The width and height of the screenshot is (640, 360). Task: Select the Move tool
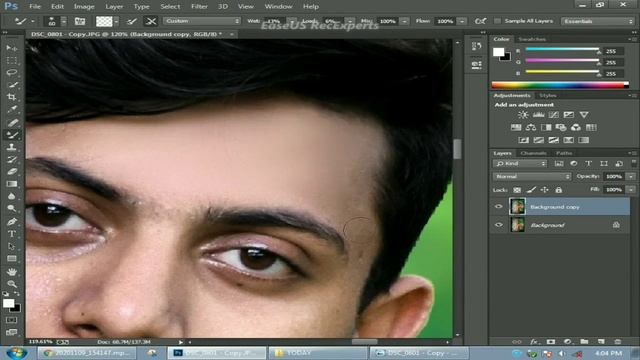(11, 48)
